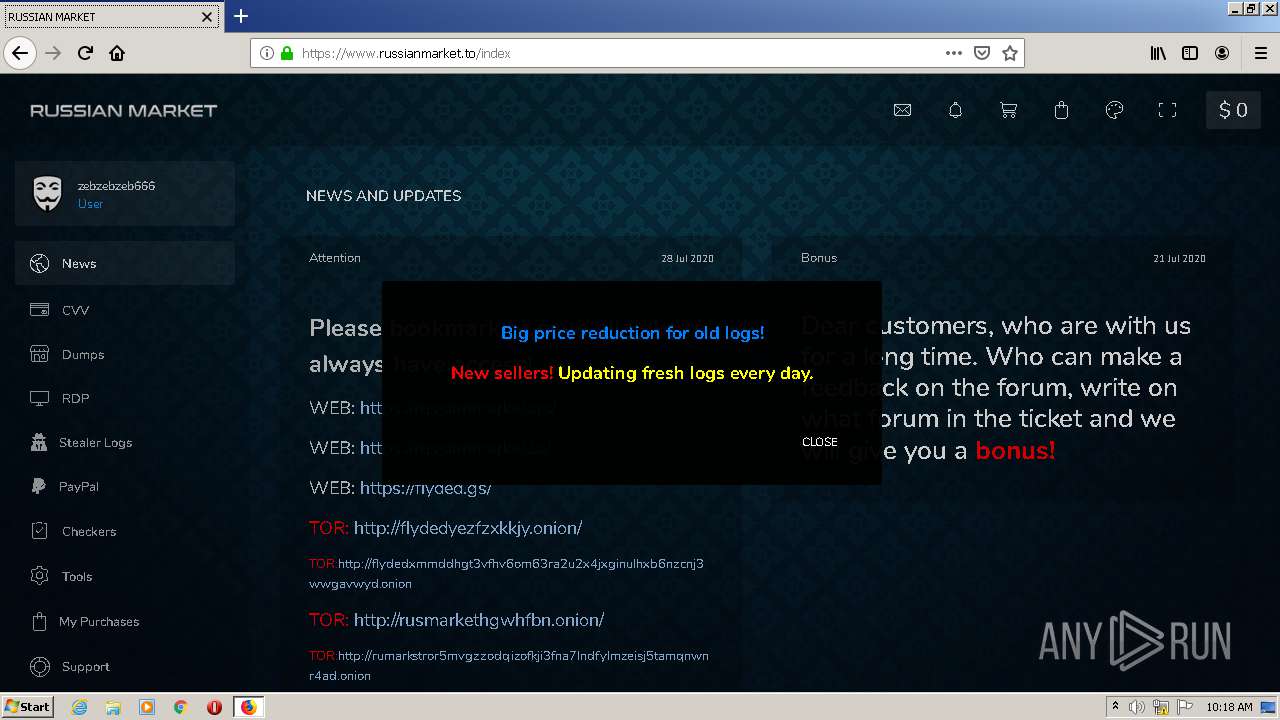Open Firefox library icon
The height and width of the screenshot is (720, 1280).
(1158, 53)
